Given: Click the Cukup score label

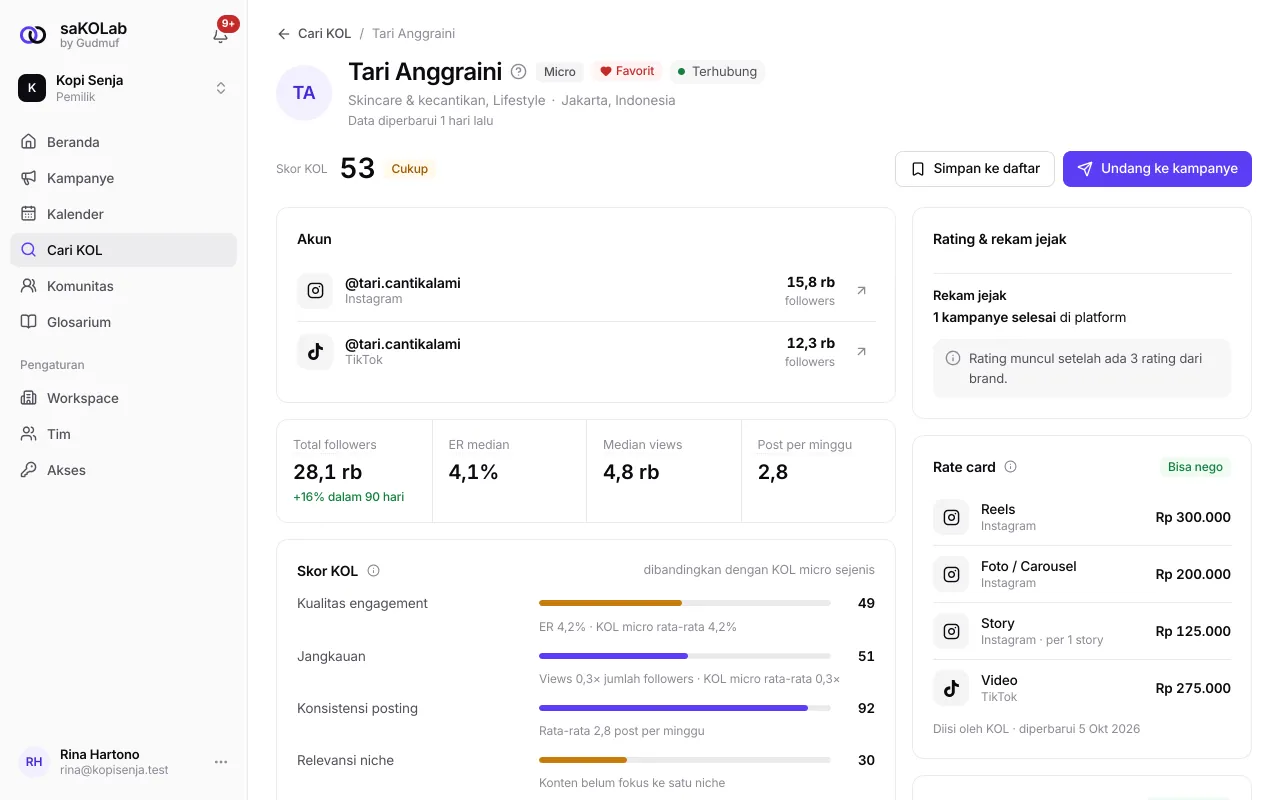Looking at the screenshot, I should coord(410,169).
